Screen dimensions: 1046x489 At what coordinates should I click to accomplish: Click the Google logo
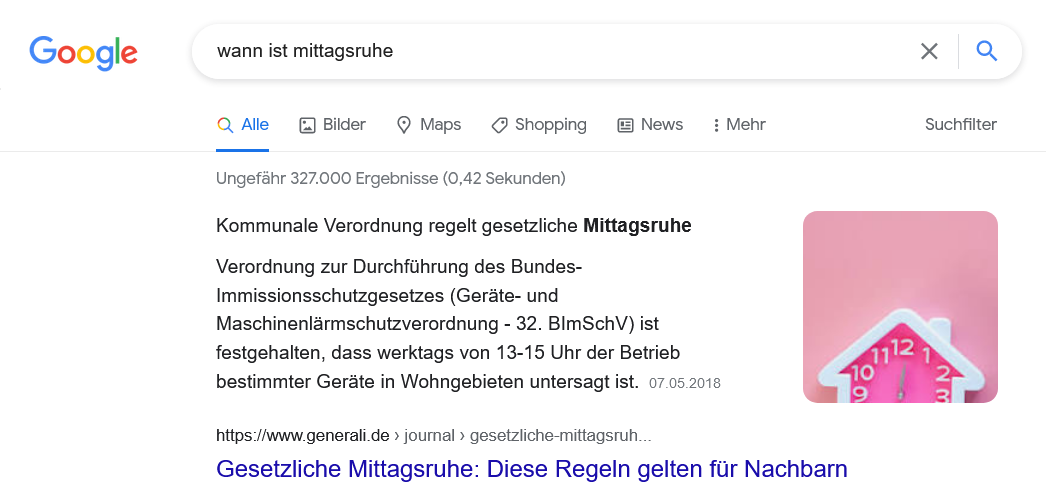pos(83,53)
